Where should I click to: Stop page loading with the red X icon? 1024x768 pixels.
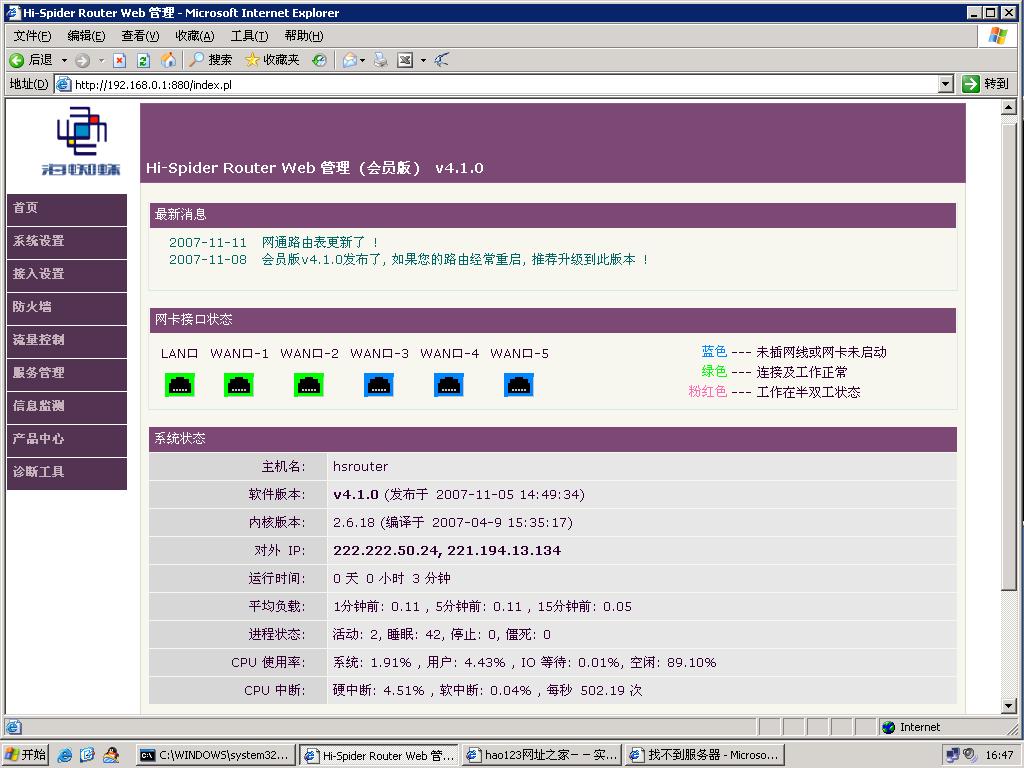coord(120,60)
